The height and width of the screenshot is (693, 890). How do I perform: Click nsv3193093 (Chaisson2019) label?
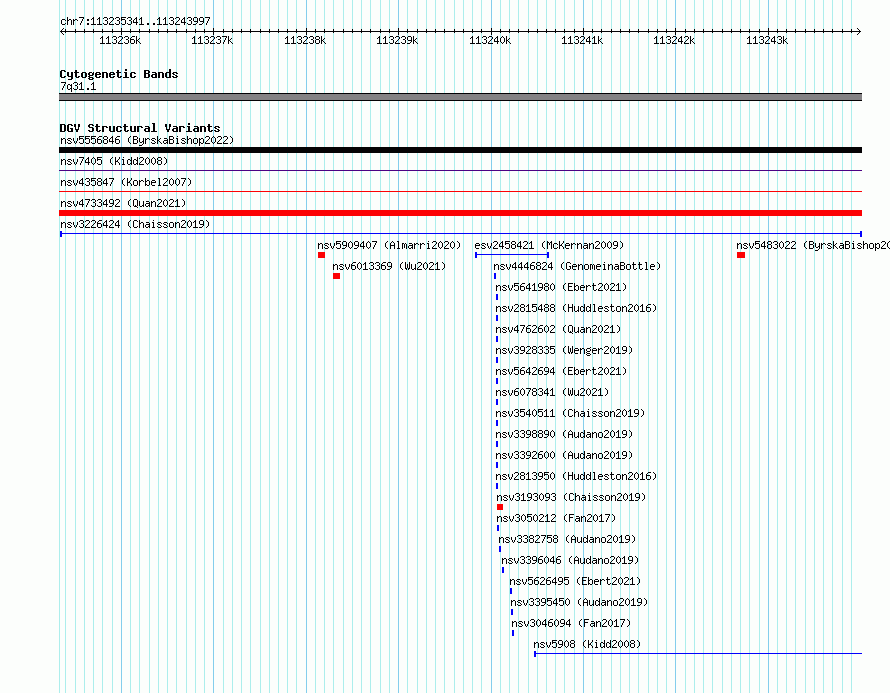[x=572, y=497]
